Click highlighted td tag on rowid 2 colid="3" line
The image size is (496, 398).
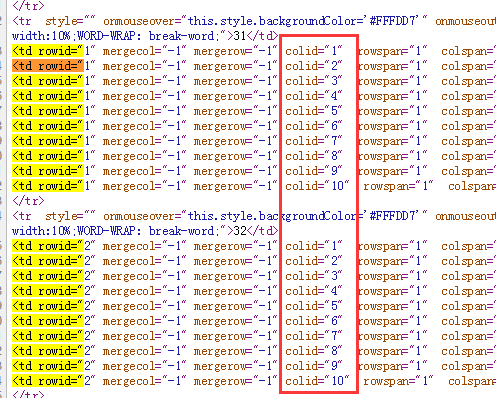pos(48,276)
